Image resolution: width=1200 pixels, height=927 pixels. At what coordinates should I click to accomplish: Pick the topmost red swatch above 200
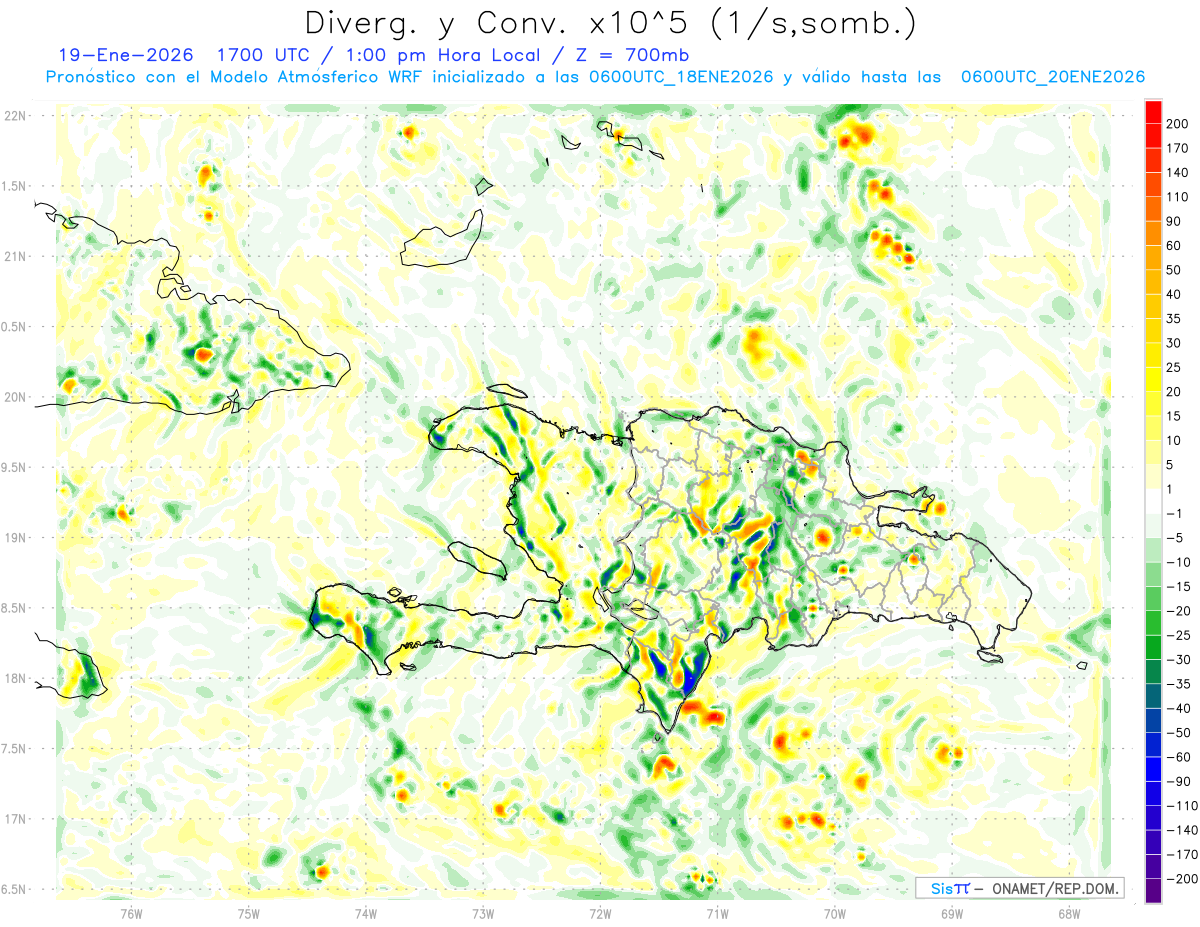coord(1153,112)
